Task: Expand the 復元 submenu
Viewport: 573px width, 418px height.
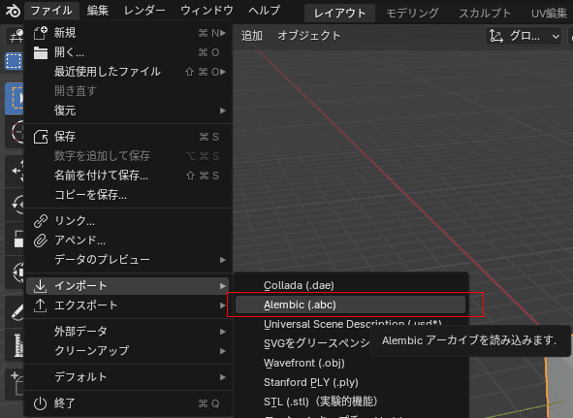Action: point(128,110)
